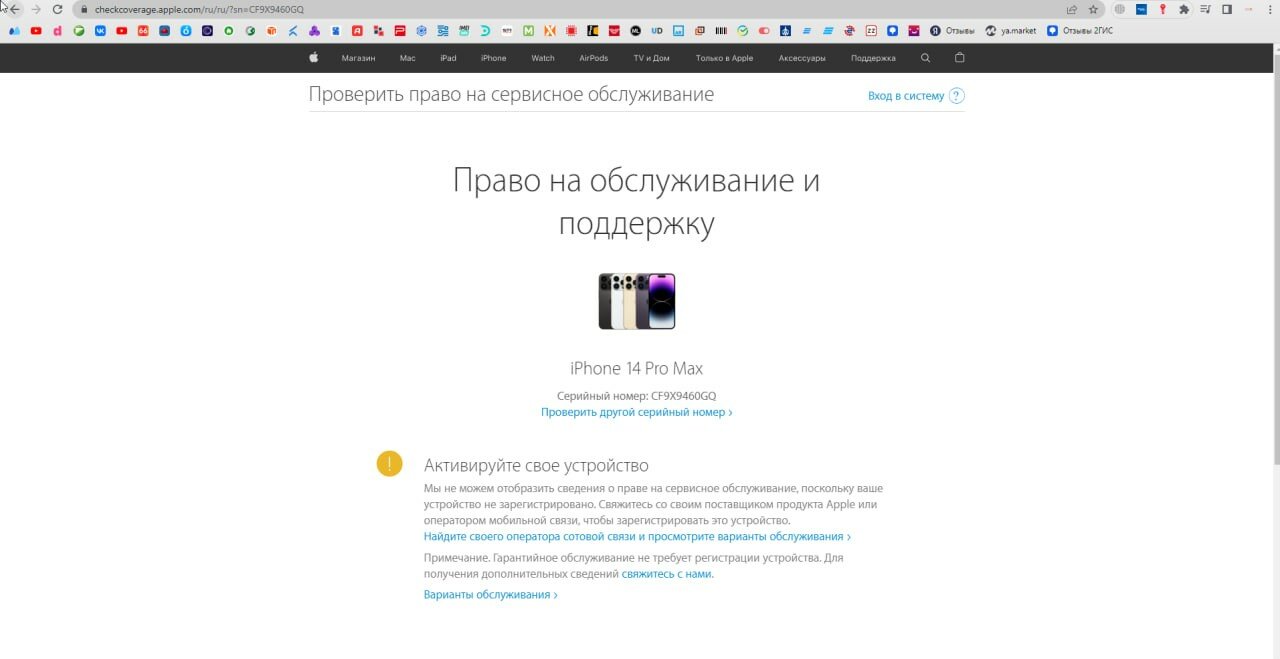
Task: Open the Mac menu item
Action: click(x=407, y=58)
